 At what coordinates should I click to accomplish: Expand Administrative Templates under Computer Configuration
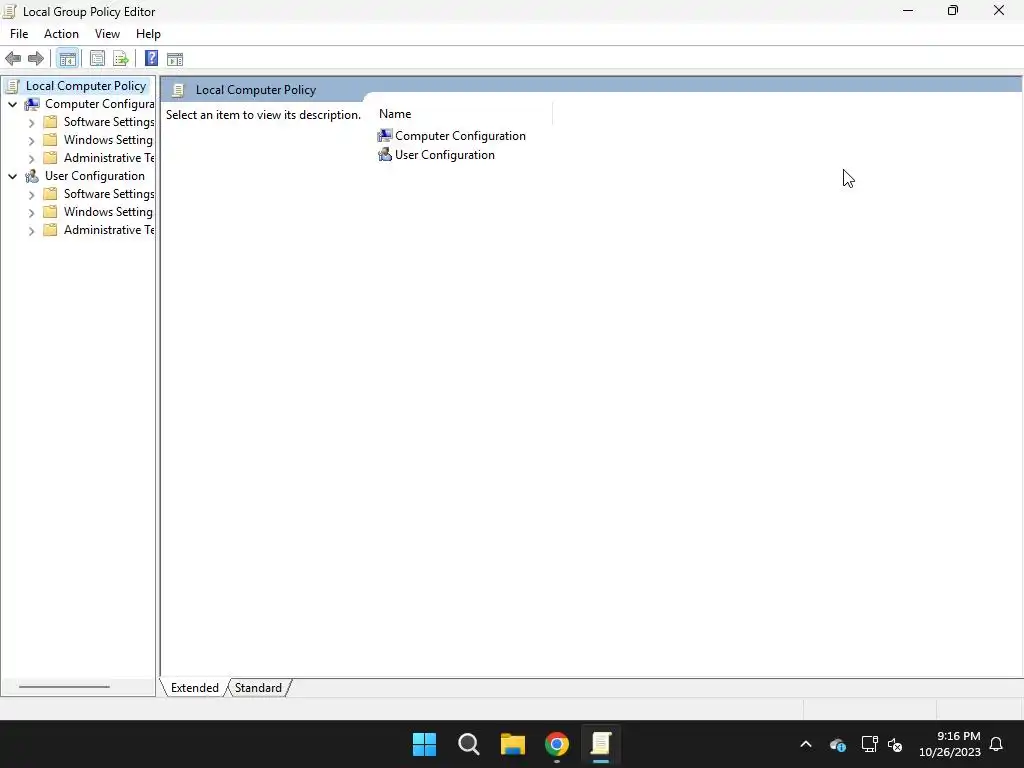[x=31, y=159]
